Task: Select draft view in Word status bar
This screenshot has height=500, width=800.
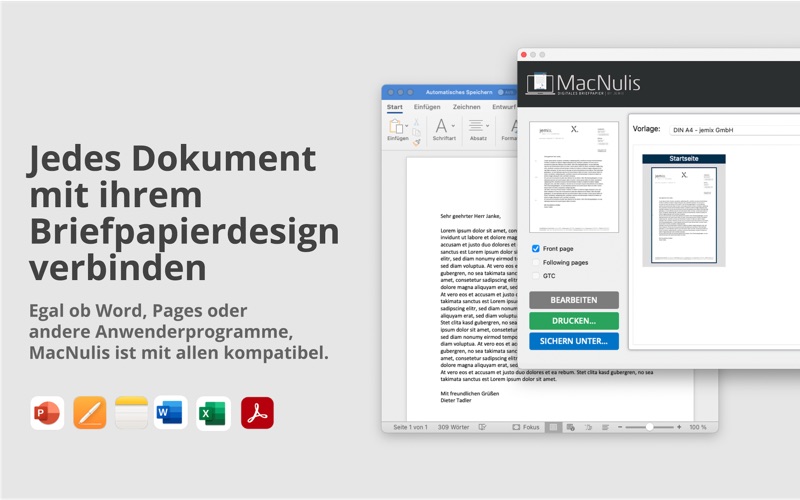Action: pyautogui.click(x=606, y=427)
